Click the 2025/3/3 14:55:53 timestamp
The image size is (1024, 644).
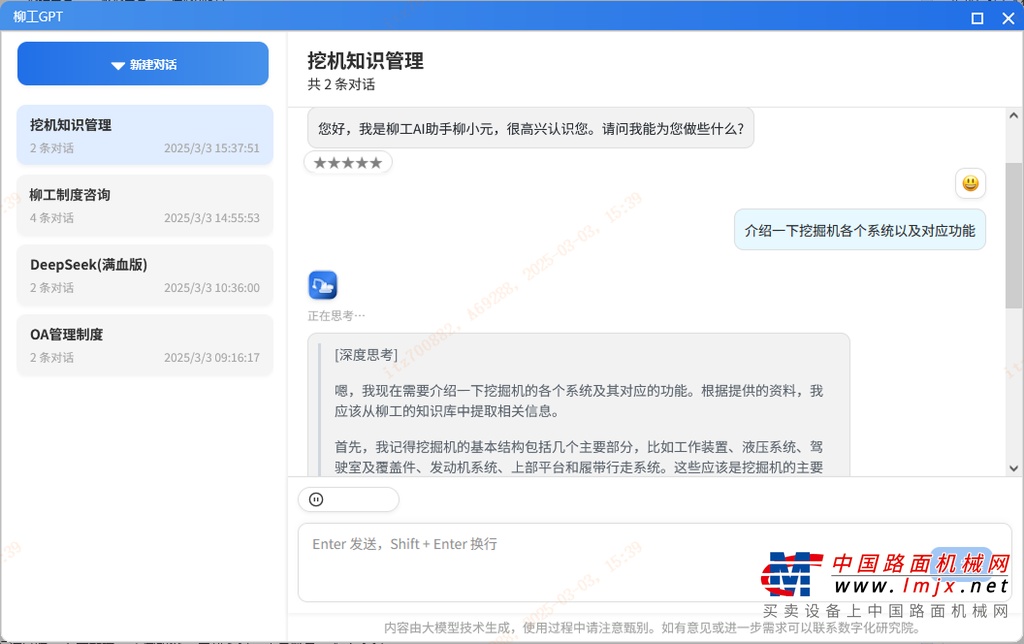(x=212, y=217)
